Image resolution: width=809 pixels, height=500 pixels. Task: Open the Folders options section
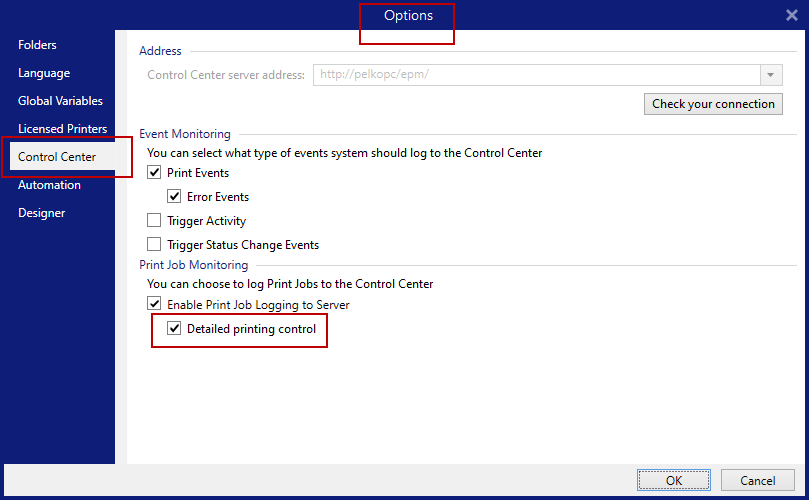pyautogui.click(x=37, y=45)
